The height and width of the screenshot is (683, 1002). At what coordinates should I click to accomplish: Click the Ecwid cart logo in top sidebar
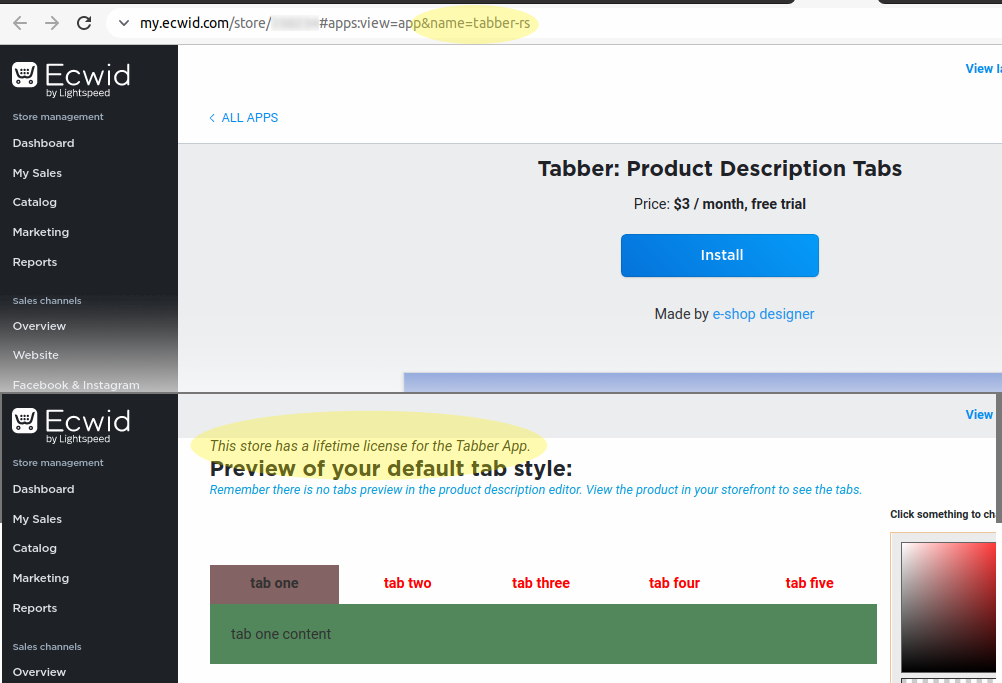point(25,75)
